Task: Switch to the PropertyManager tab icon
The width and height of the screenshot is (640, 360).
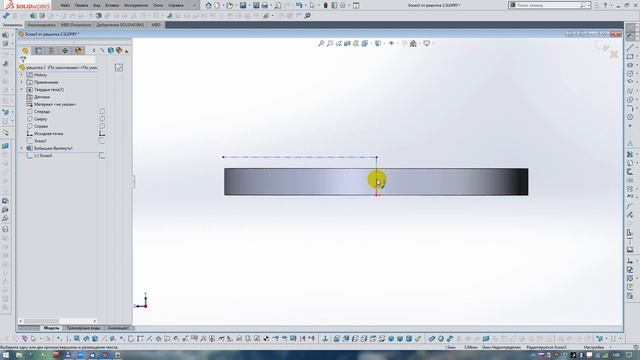Action: 38,51
